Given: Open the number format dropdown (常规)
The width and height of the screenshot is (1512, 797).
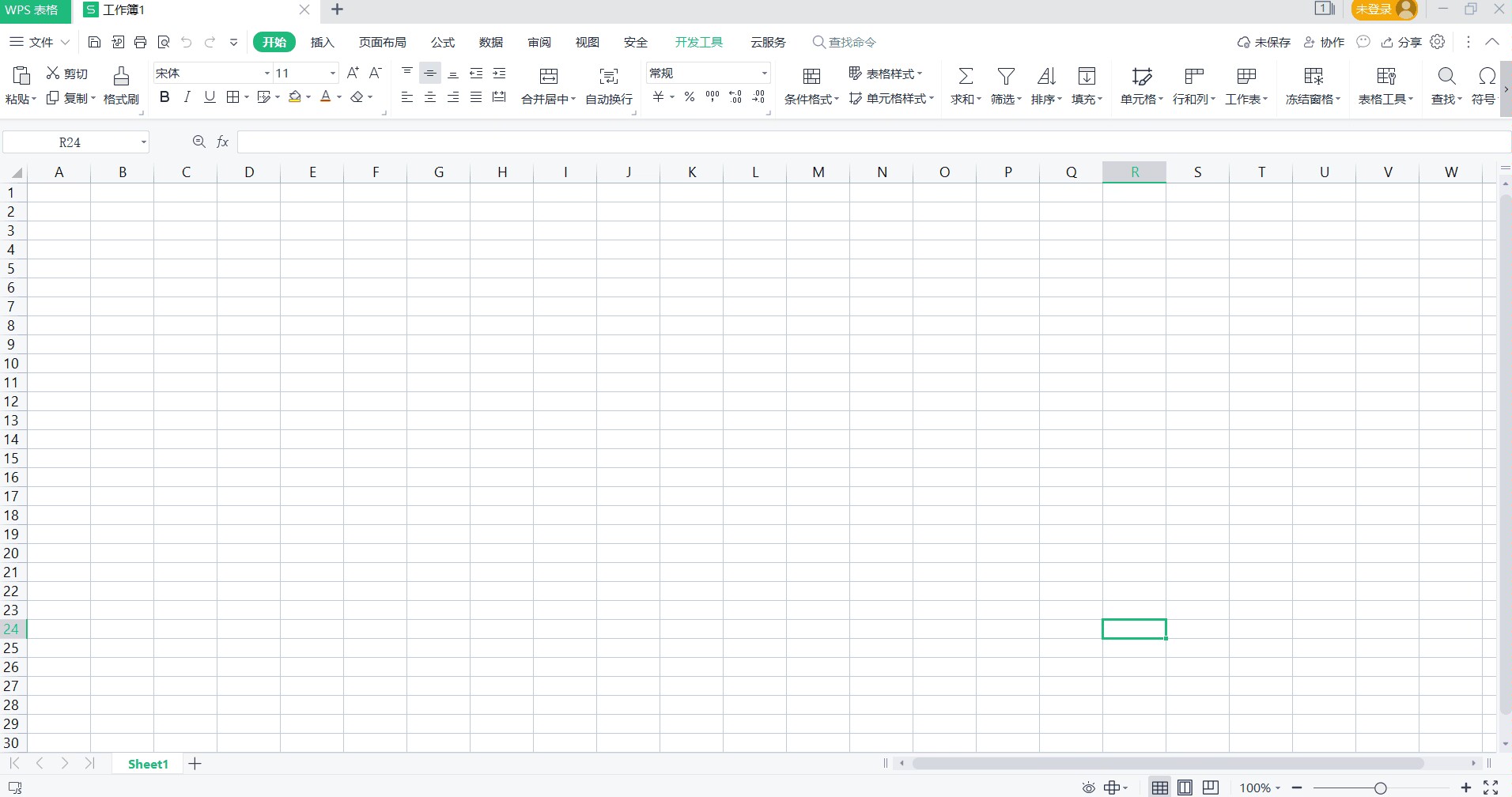Looking at the screenshot, I should pyautogui.click(x=764, y=74).
